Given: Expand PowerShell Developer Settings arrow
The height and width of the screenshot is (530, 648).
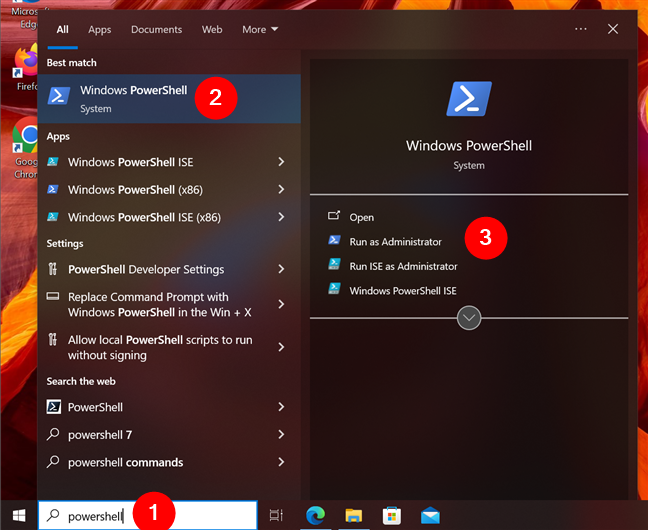Looking at the screenshot, I should pyautogui.click(x=281, y=269).
